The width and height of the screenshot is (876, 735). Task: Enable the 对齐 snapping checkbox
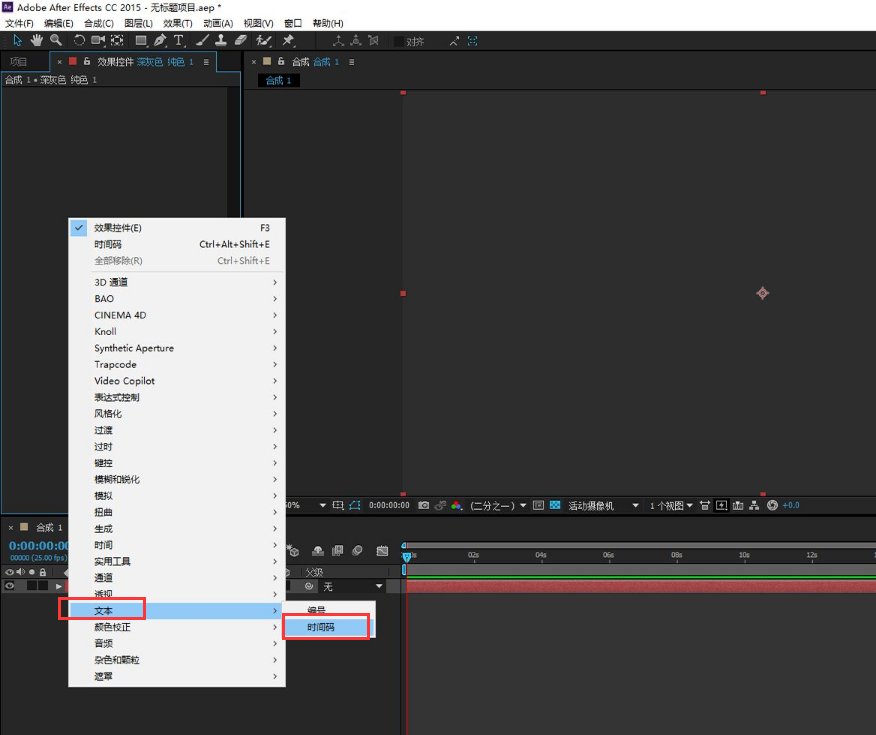point(399,41)
